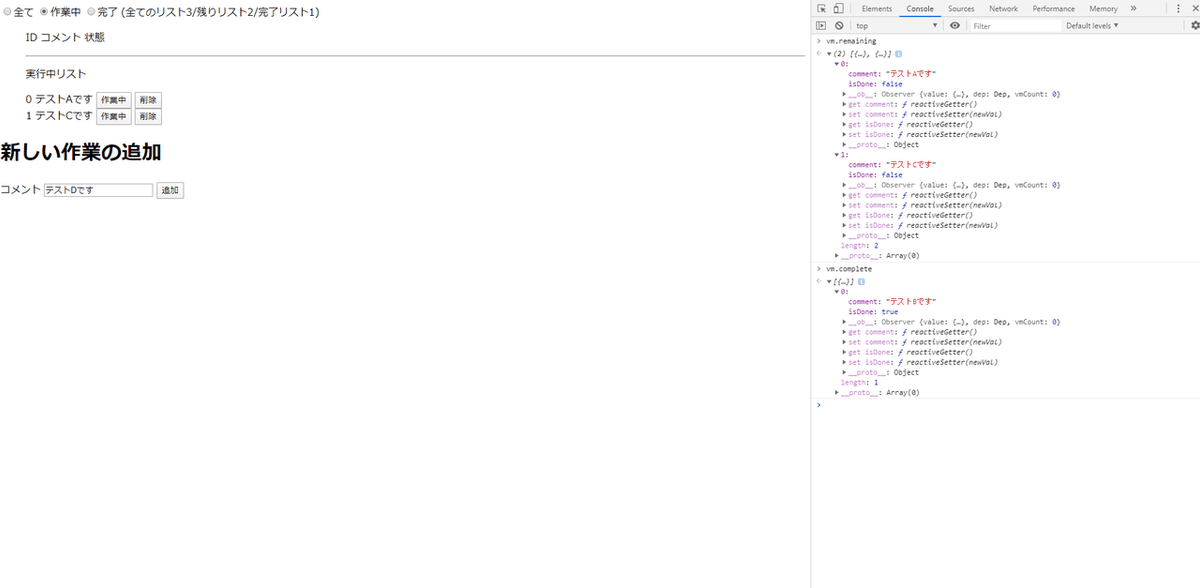Click the vm.complete command text
Screen dimensions: 1200x588
[x=848, y=269]
